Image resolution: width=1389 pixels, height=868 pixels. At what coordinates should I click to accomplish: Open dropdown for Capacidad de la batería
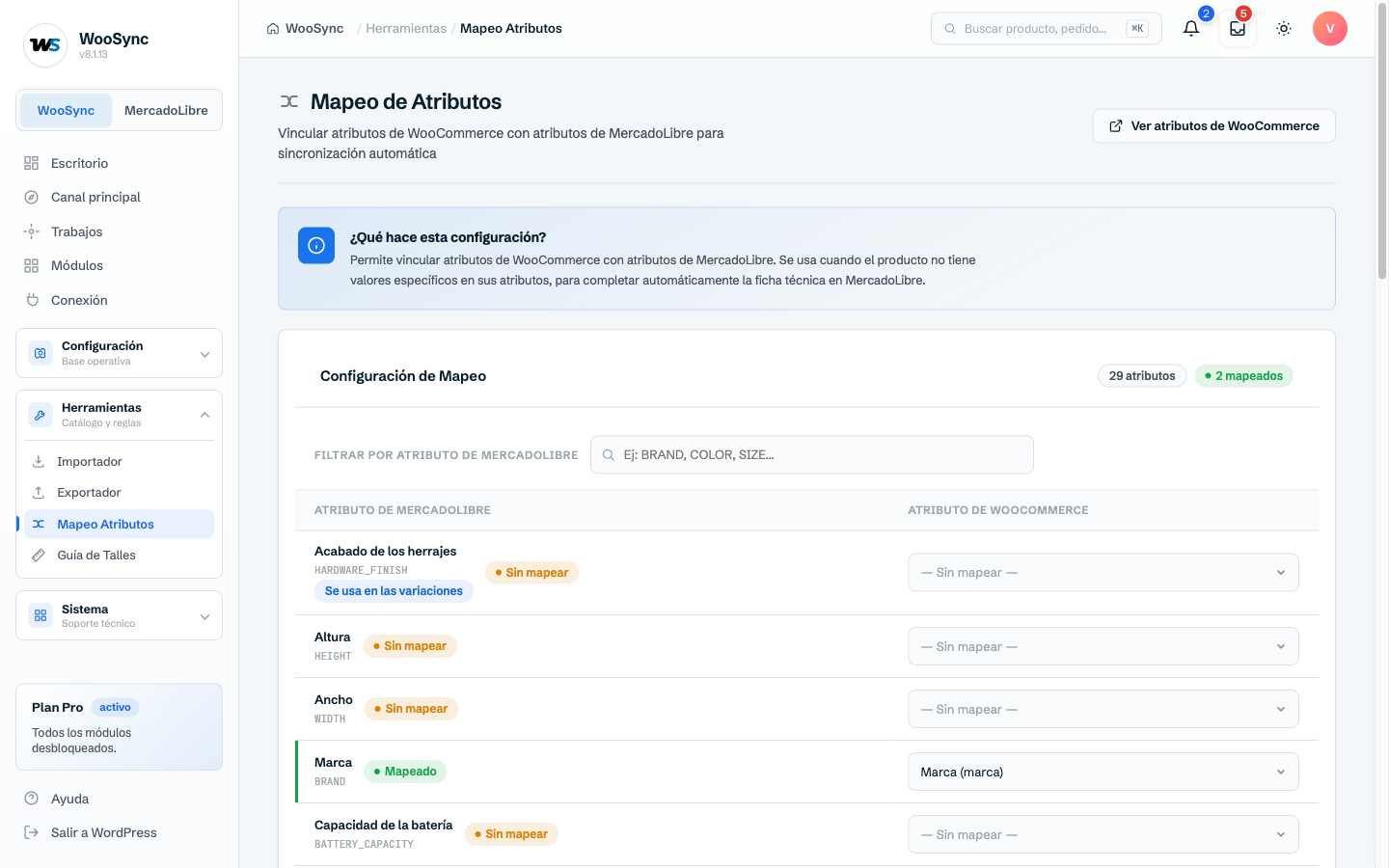[1103, 834]
